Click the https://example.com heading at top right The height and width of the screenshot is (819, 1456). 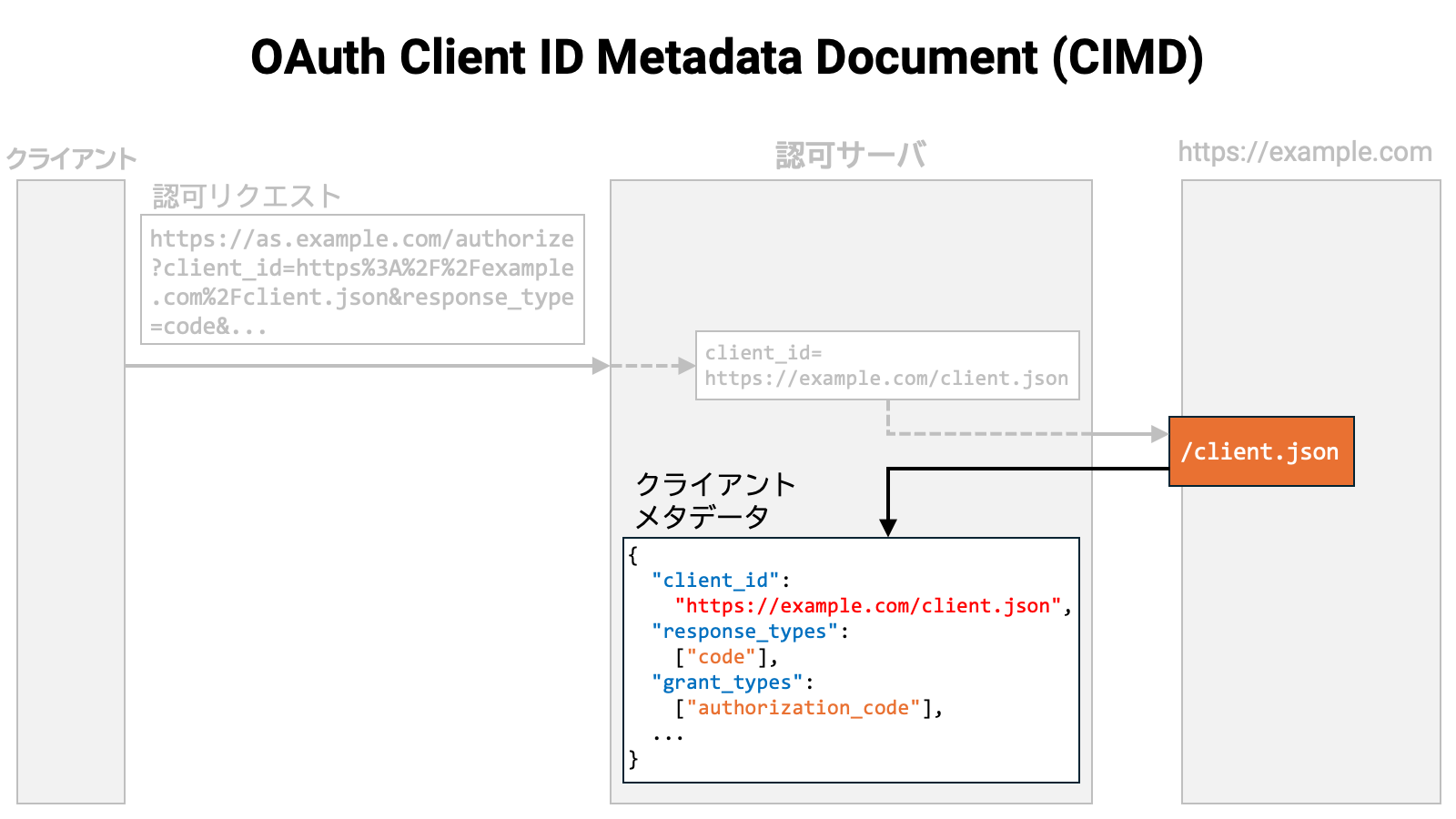pos(1304,152)
